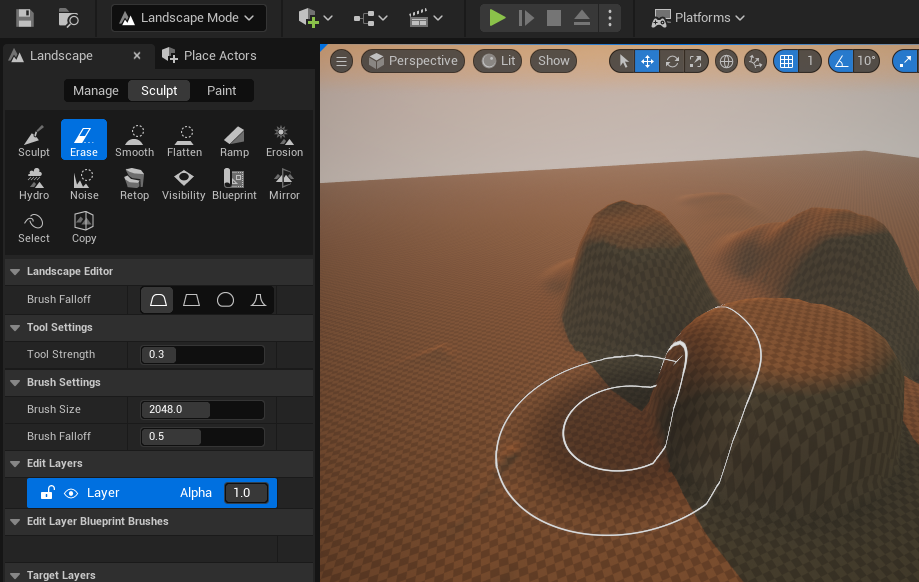Open the Landscape Mode dropdown
This screenshot has width=919, height=582.
tap(189, 18)
